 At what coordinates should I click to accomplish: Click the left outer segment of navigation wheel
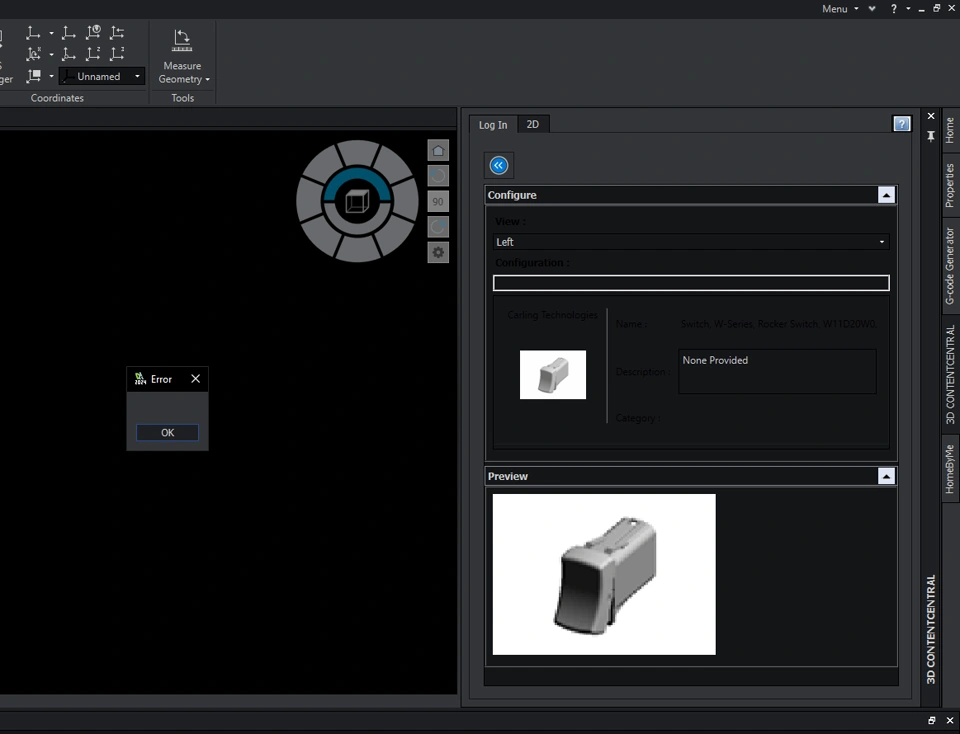[x=309, y=201]
